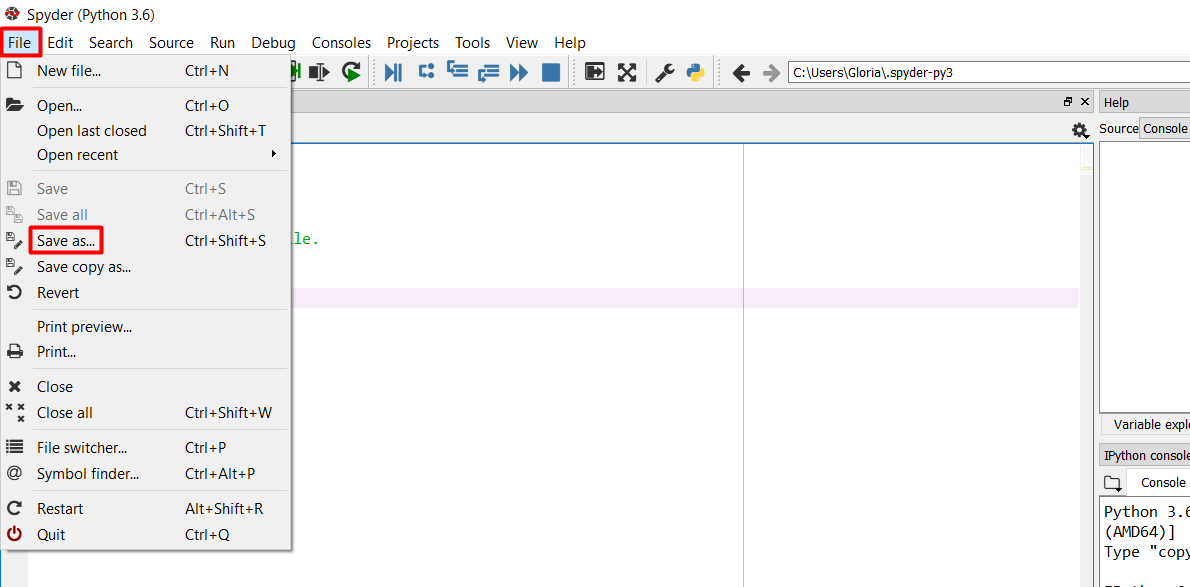Click Quit in the File menu
This screenshot has height=587, width=1190.
pyautogui.click(x=51, y=535)
